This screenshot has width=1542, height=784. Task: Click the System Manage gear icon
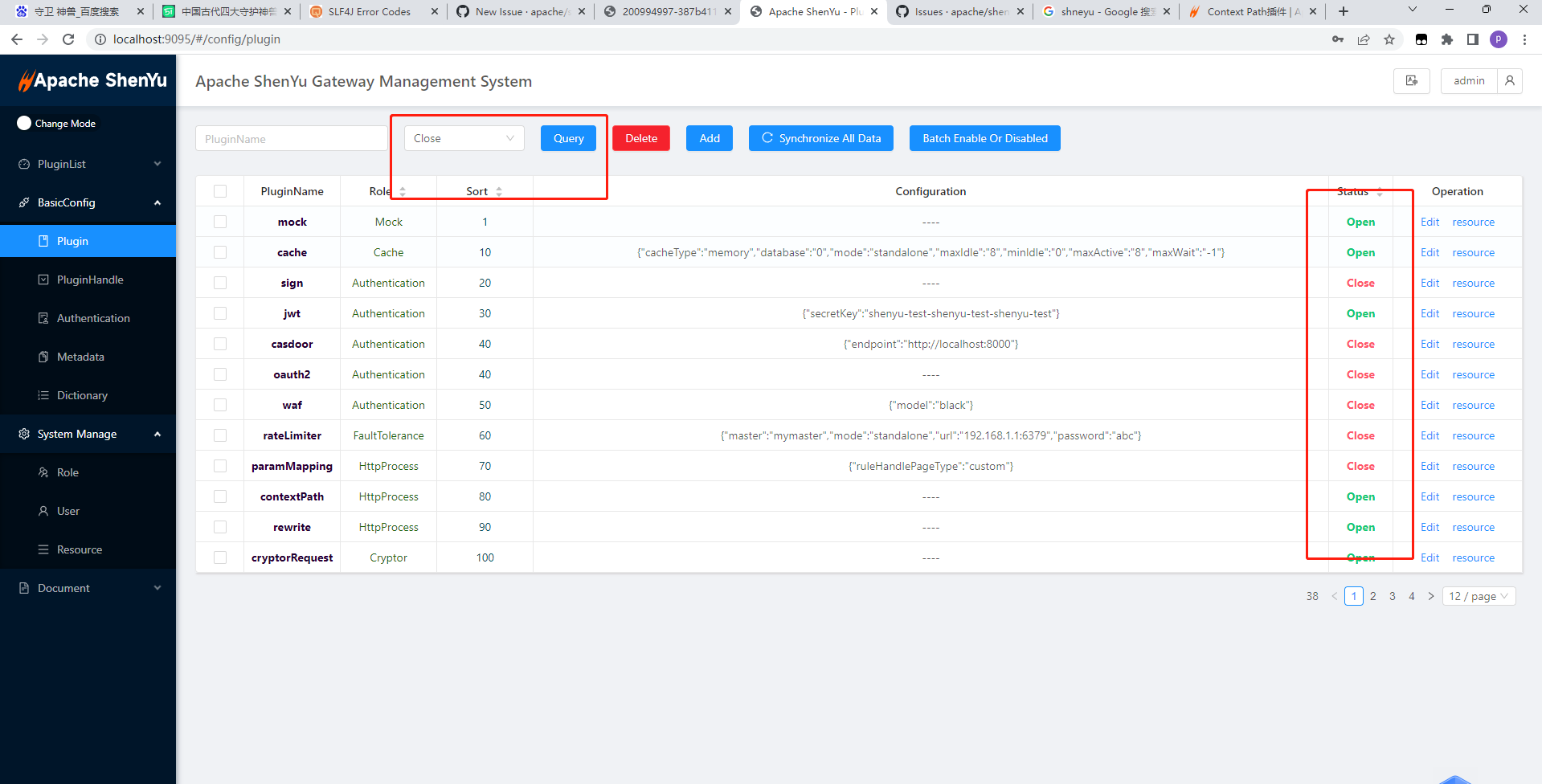point(24,434)
